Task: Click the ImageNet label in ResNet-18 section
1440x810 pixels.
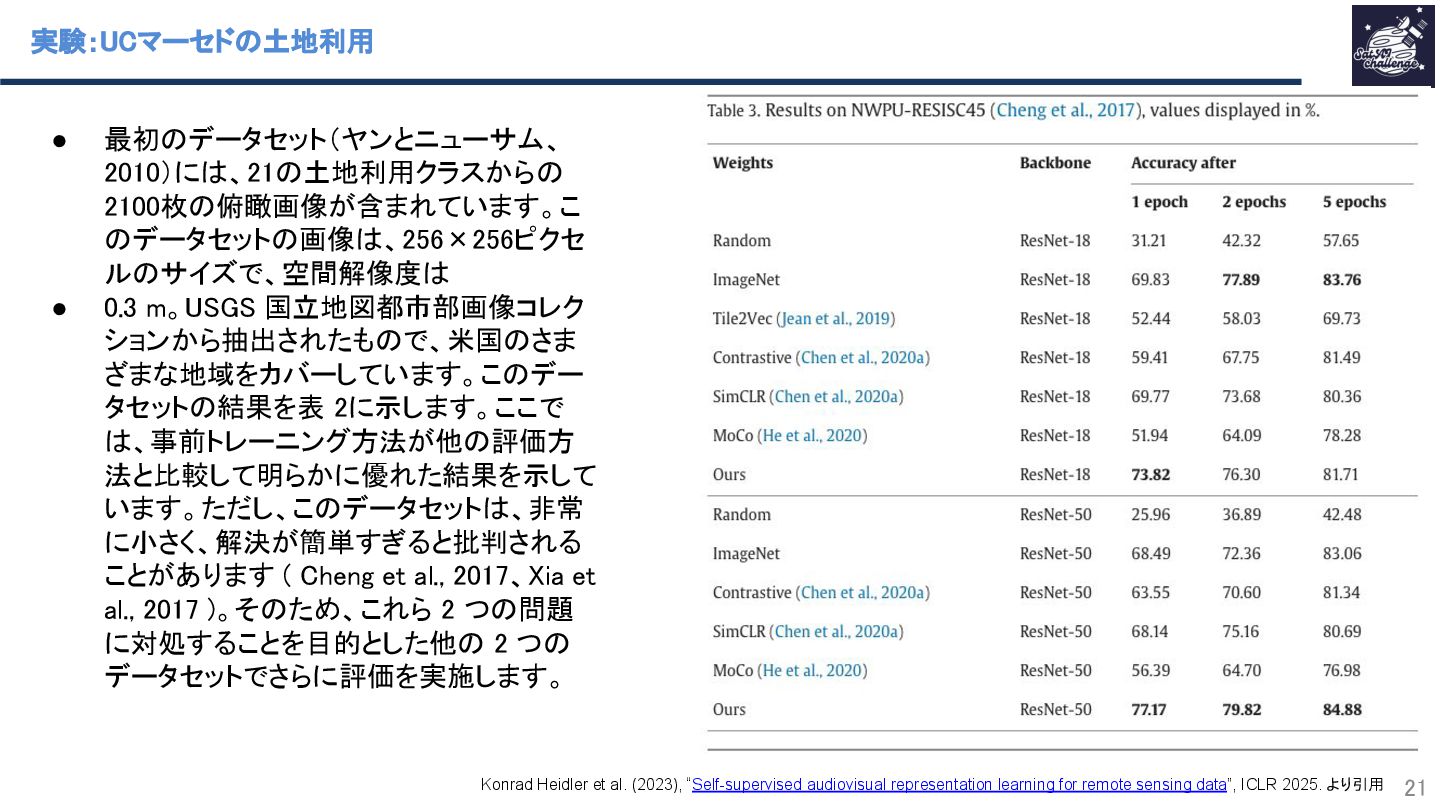Action: coord(746,280)
